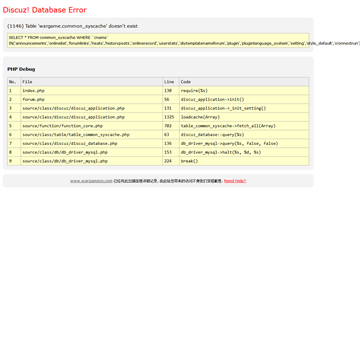Select the forum.php file cell

[x=92, y=99]
